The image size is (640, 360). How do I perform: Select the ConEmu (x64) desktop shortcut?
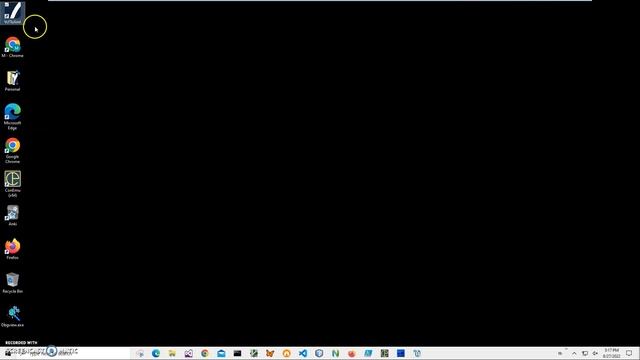(12, 184)
